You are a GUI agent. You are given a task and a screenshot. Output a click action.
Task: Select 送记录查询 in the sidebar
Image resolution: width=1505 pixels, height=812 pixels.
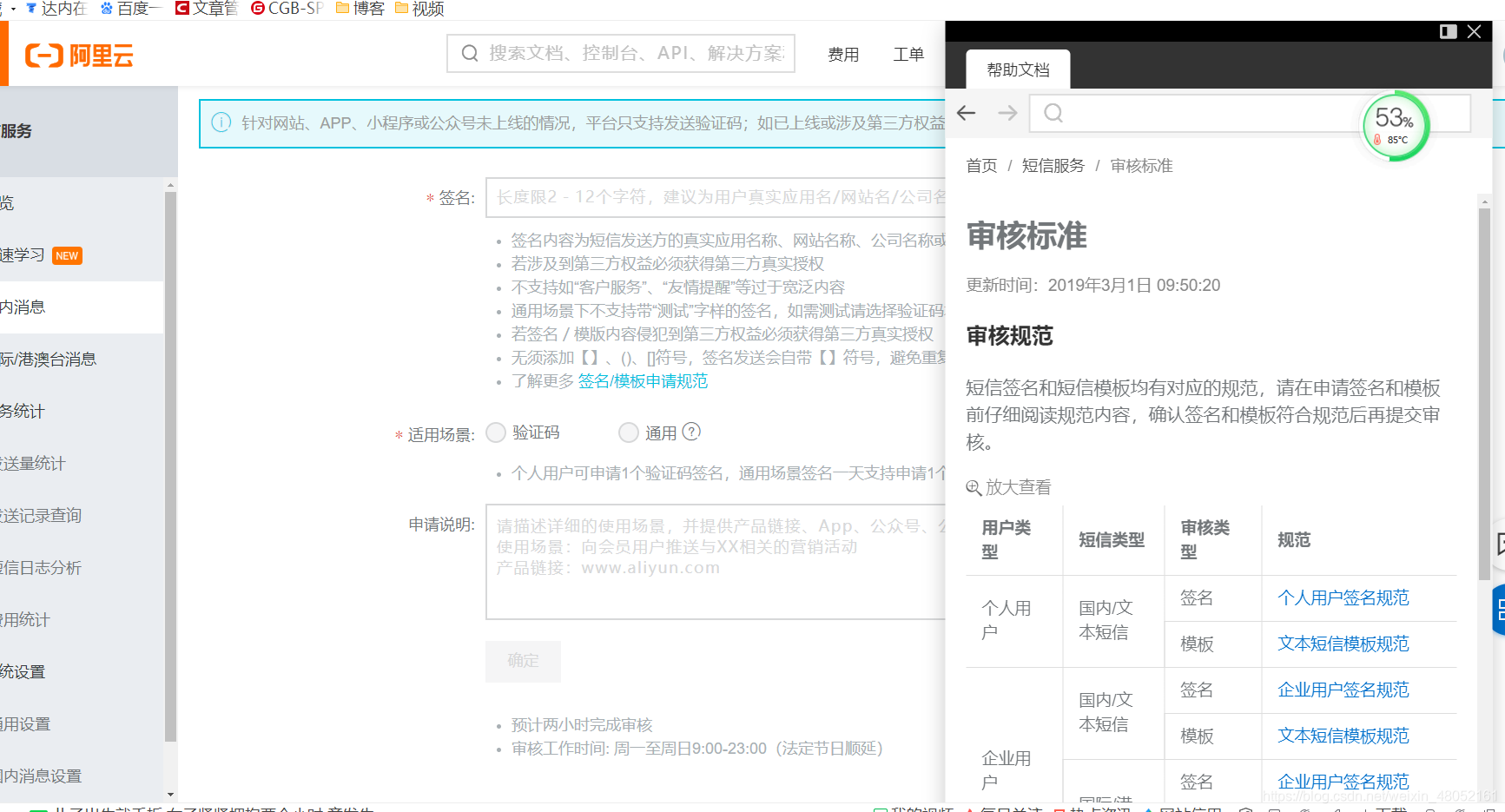pos(82,516)
